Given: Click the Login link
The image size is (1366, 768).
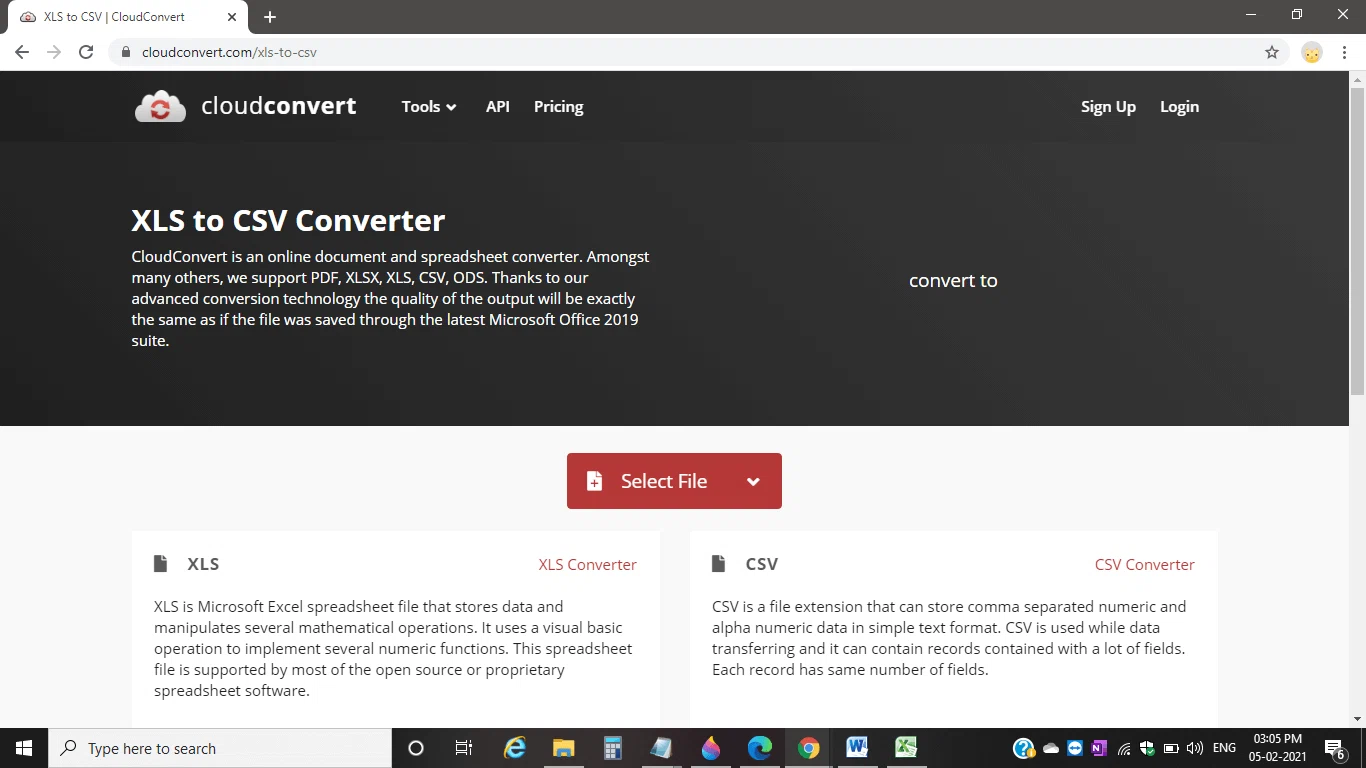Looking at the screenshot, I should (x=1179, y=106).
